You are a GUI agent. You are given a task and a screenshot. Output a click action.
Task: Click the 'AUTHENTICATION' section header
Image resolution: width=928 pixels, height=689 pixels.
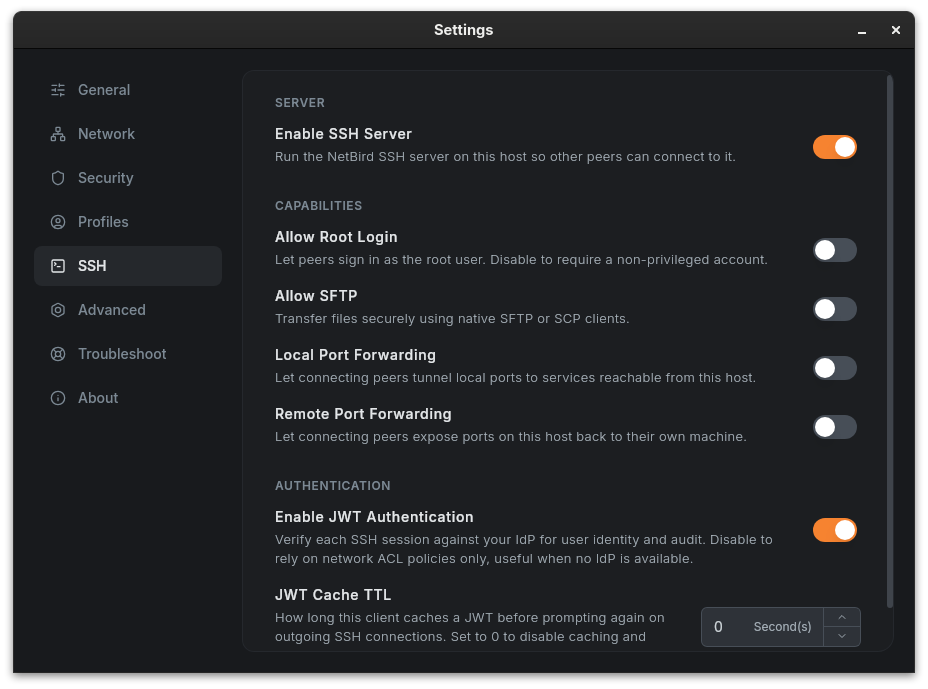333,486
